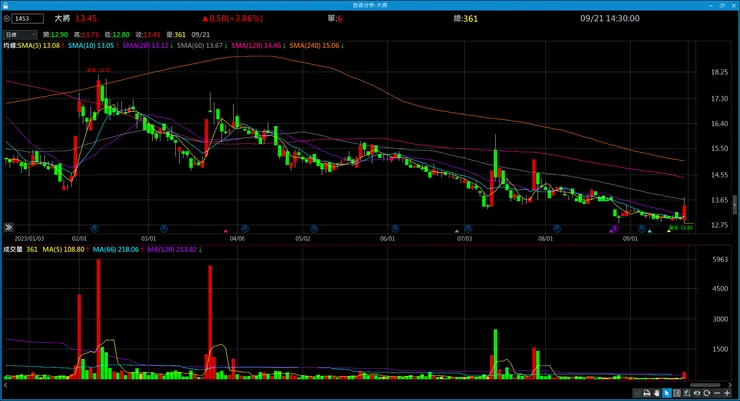Click the MA(66) 218.06 volume label

point(116,249)
